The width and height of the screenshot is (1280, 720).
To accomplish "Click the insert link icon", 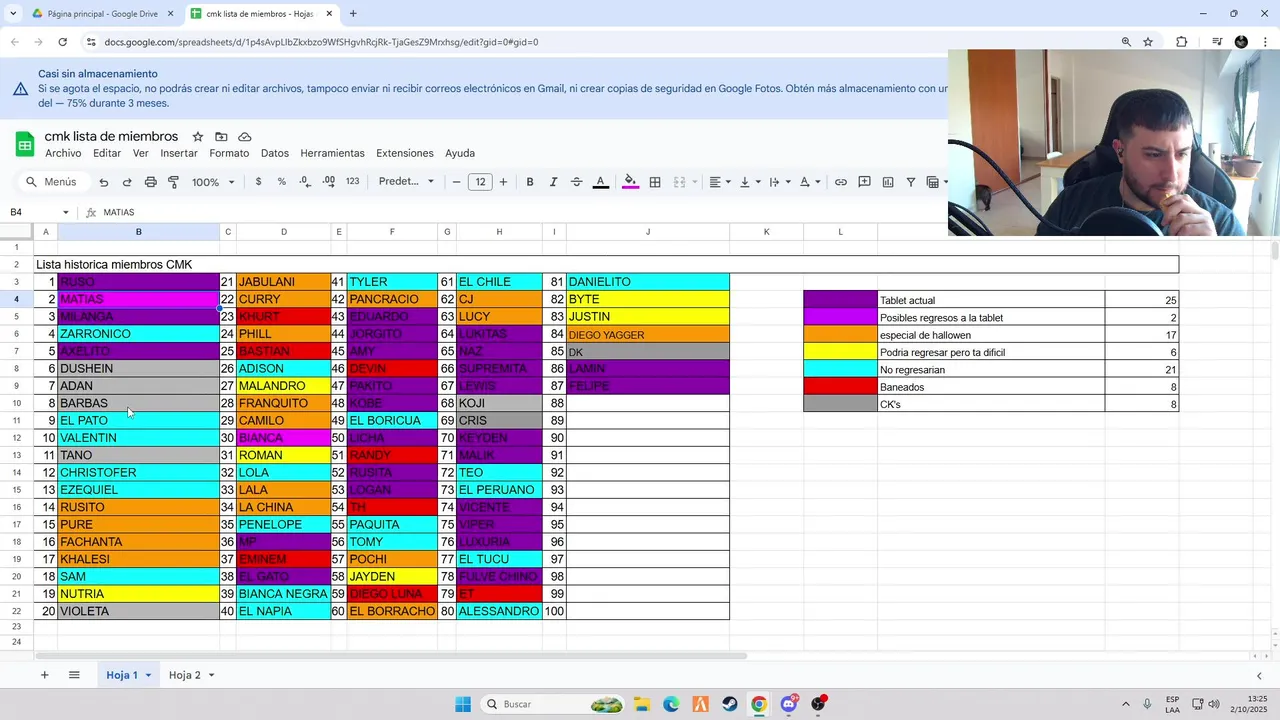I will pos(841,182).
